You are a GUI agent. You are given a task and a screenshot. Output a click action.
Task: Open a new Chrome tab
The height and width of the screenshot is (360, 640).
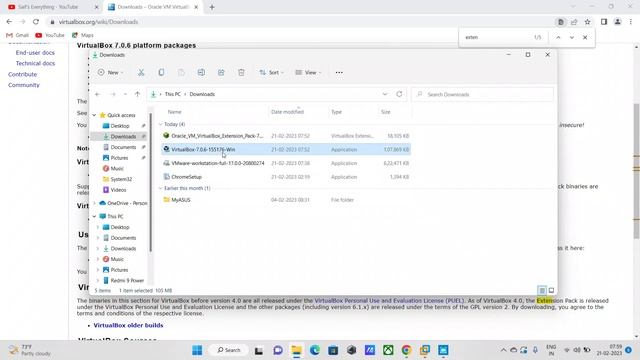point(212,7)
